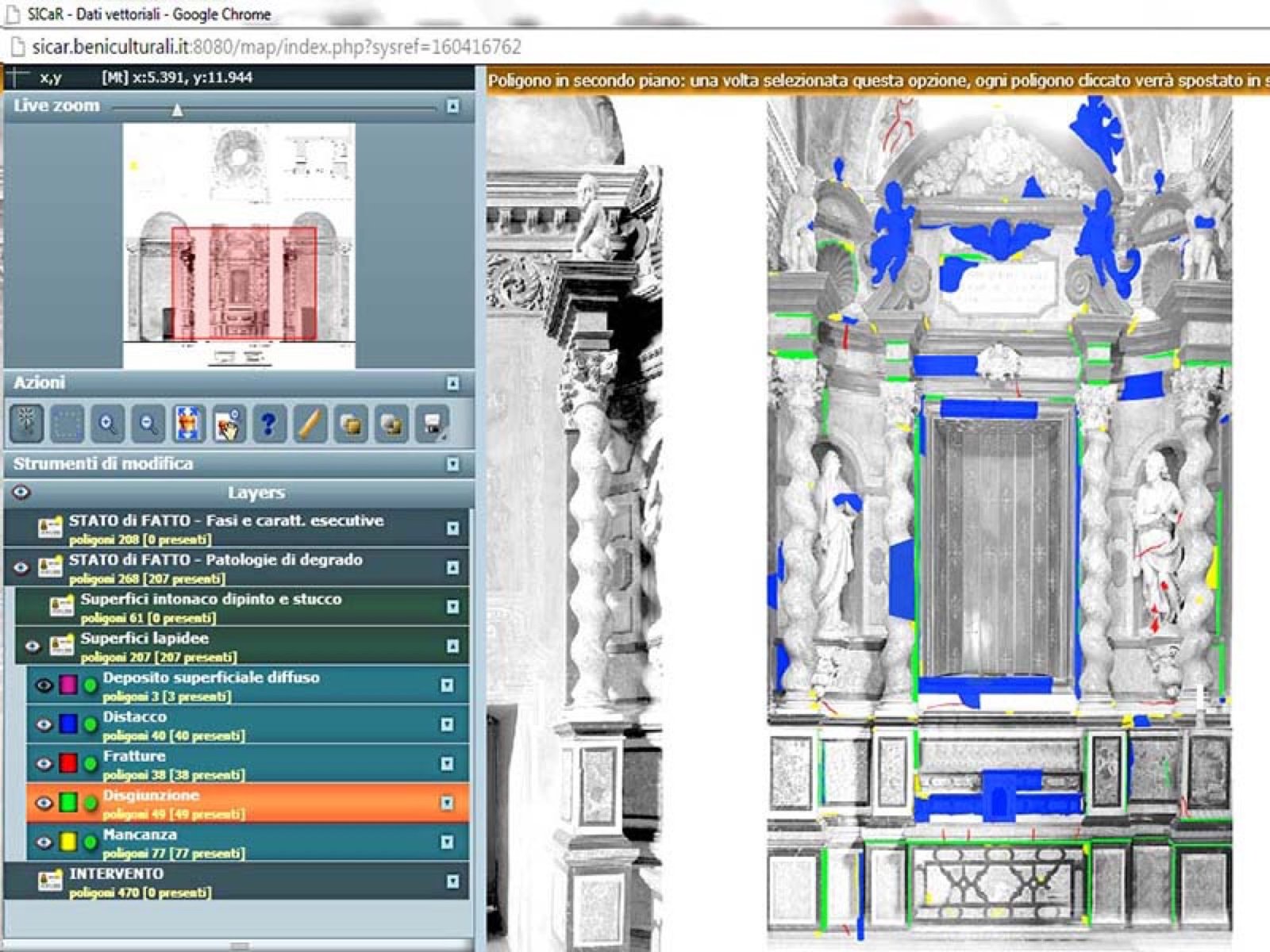Expand Fasi e caratt. esecutive layer arrow

(x=452, y=528)
